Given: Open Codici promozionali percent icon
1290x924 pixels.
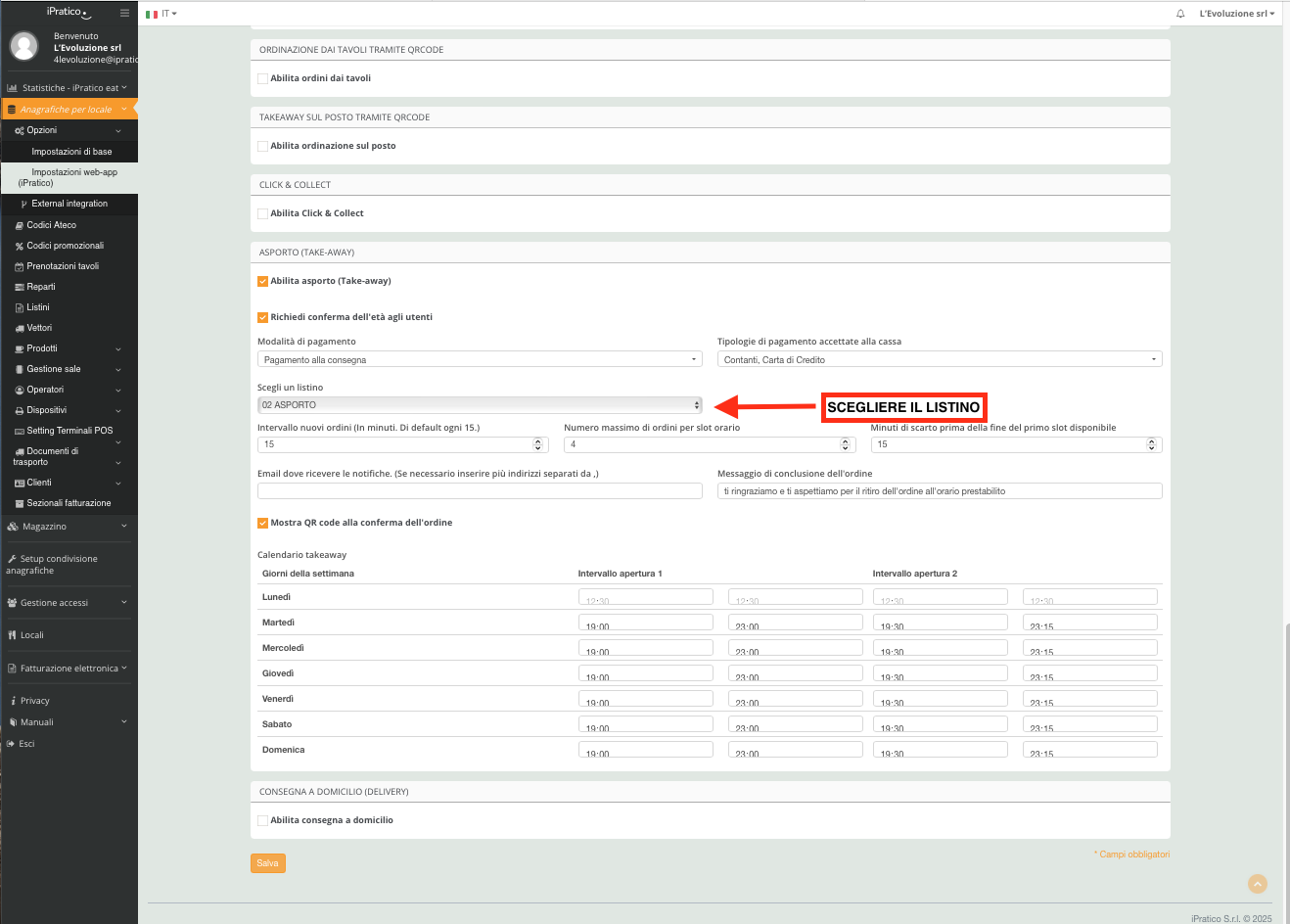Looking at the screenshot, I should coord(19,246).
